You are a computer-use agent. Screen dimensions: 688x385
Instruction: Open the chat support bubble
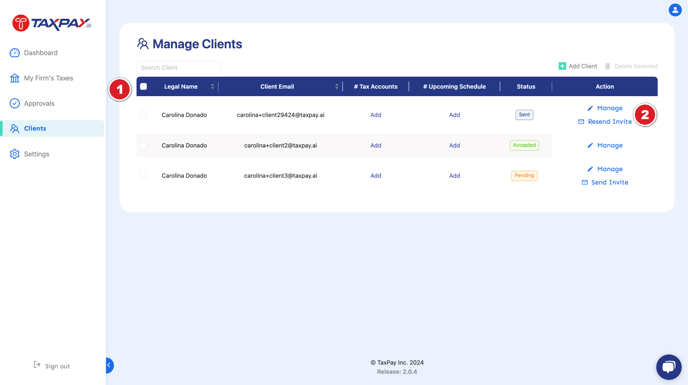click(669, 367)
